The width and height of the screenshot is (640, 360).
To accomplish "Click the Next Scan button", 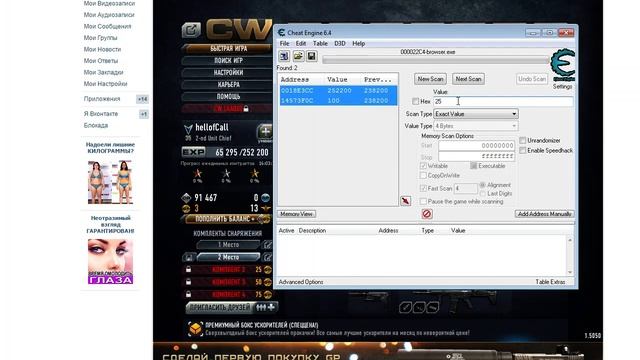I will [x=469, y=79].
